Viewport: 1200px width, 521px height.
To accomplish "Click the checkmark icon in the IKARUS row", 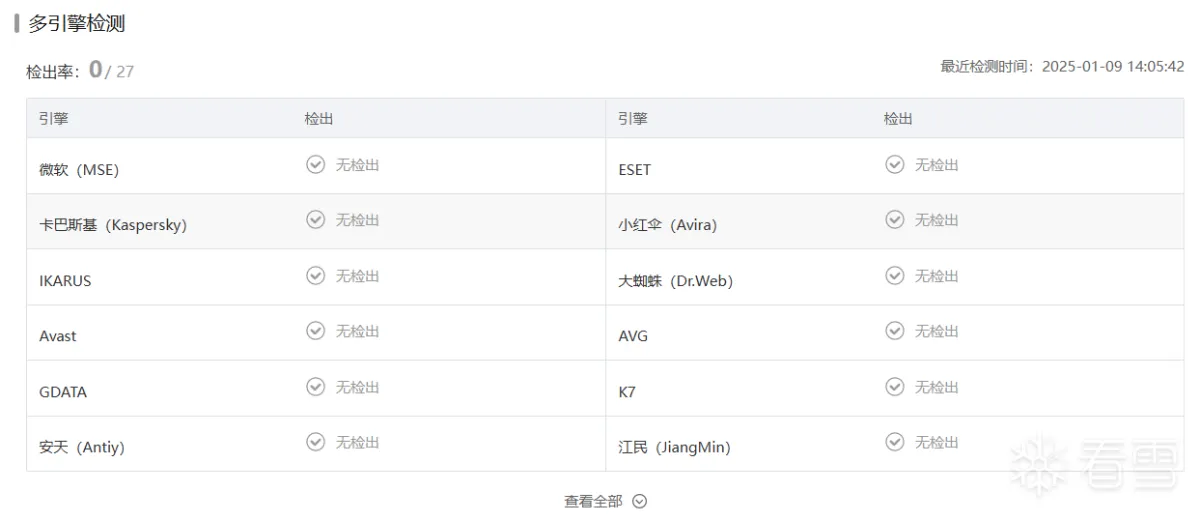I will pyautogui.click(x=315, y=276).
